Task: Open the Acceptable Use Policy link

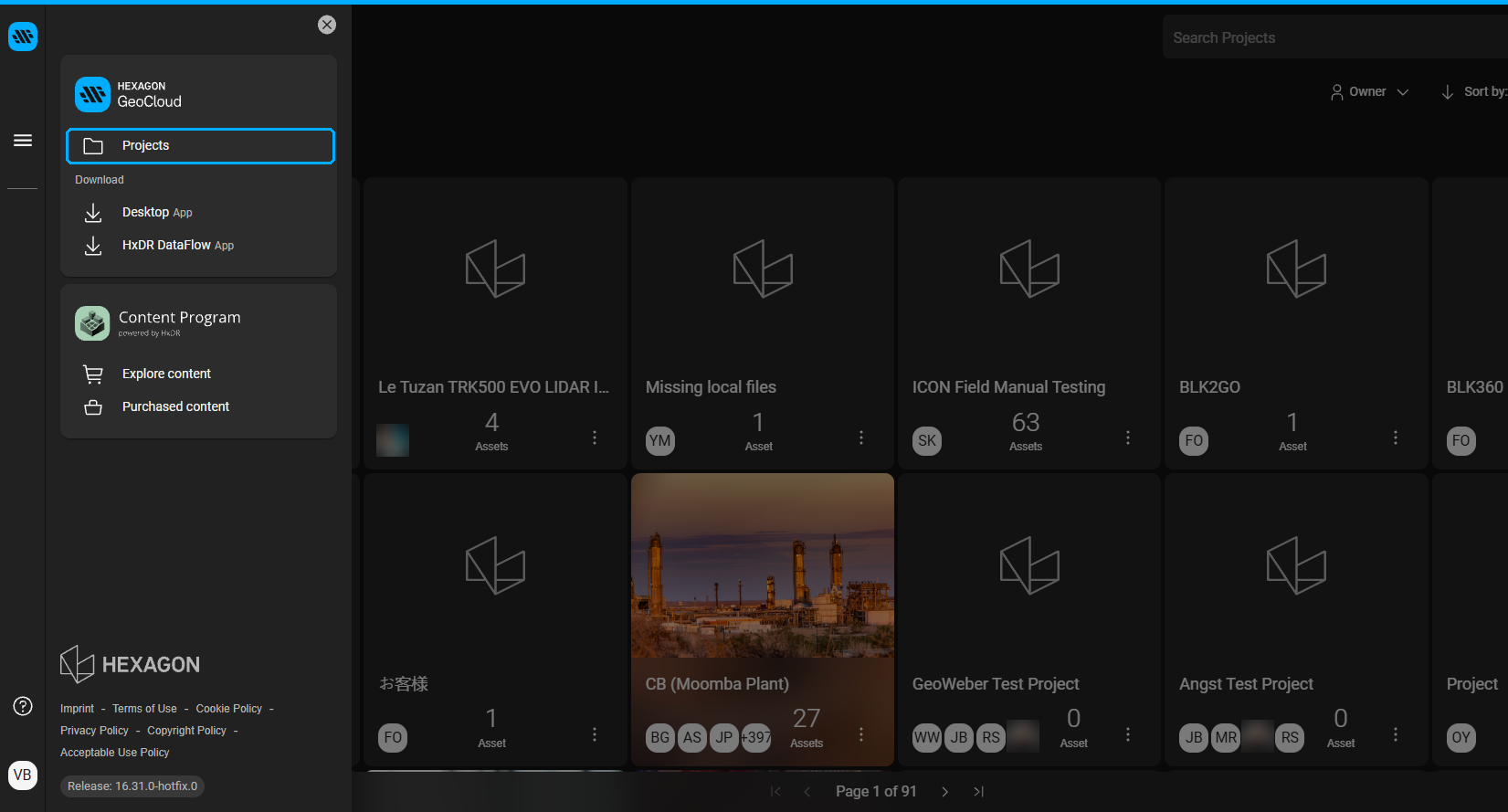Action: pos(115,753)
